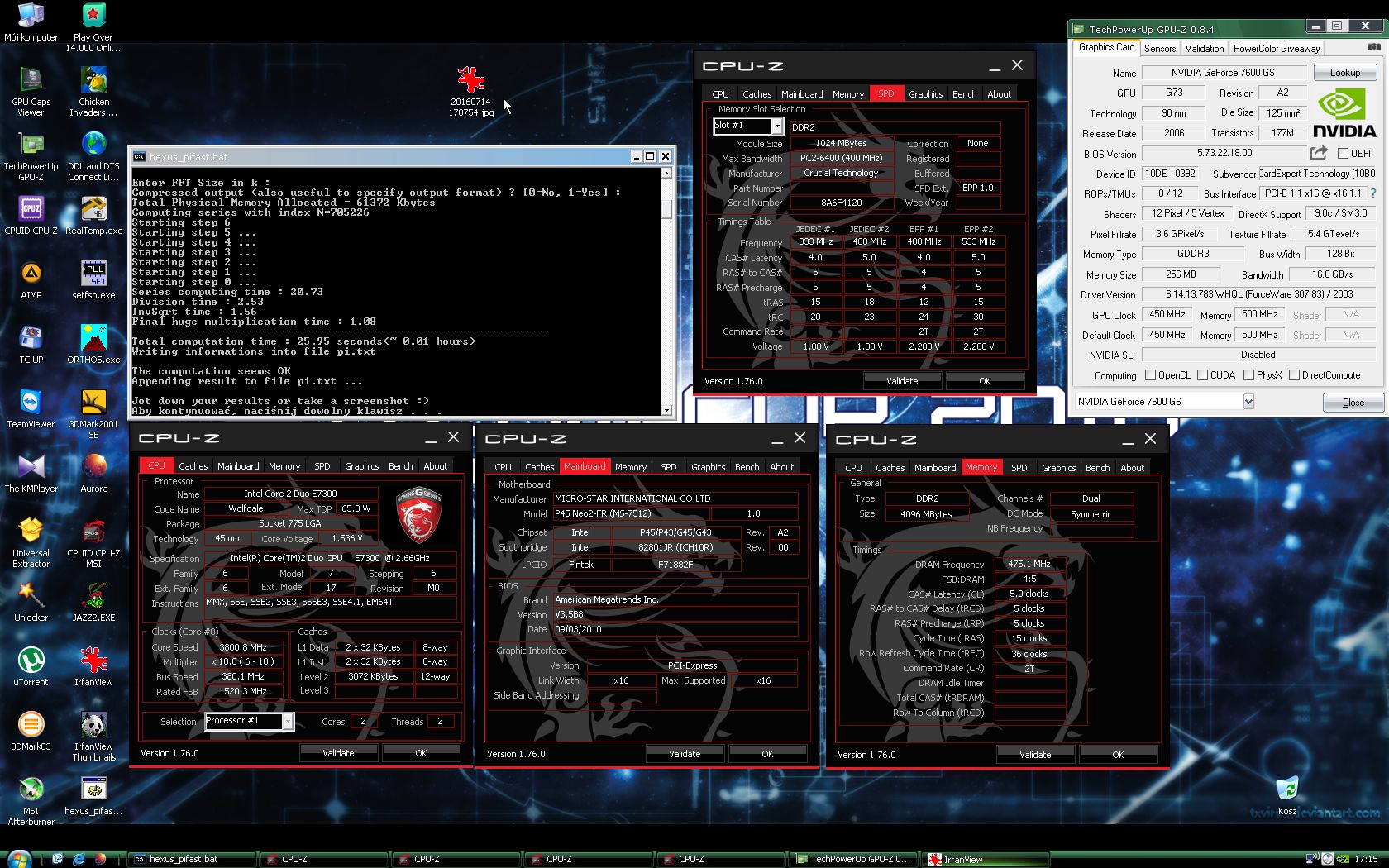Screen dimensions: 1389x868
Task: Launch ORTHOS.exe desktop icon
Action: point(93,344)
